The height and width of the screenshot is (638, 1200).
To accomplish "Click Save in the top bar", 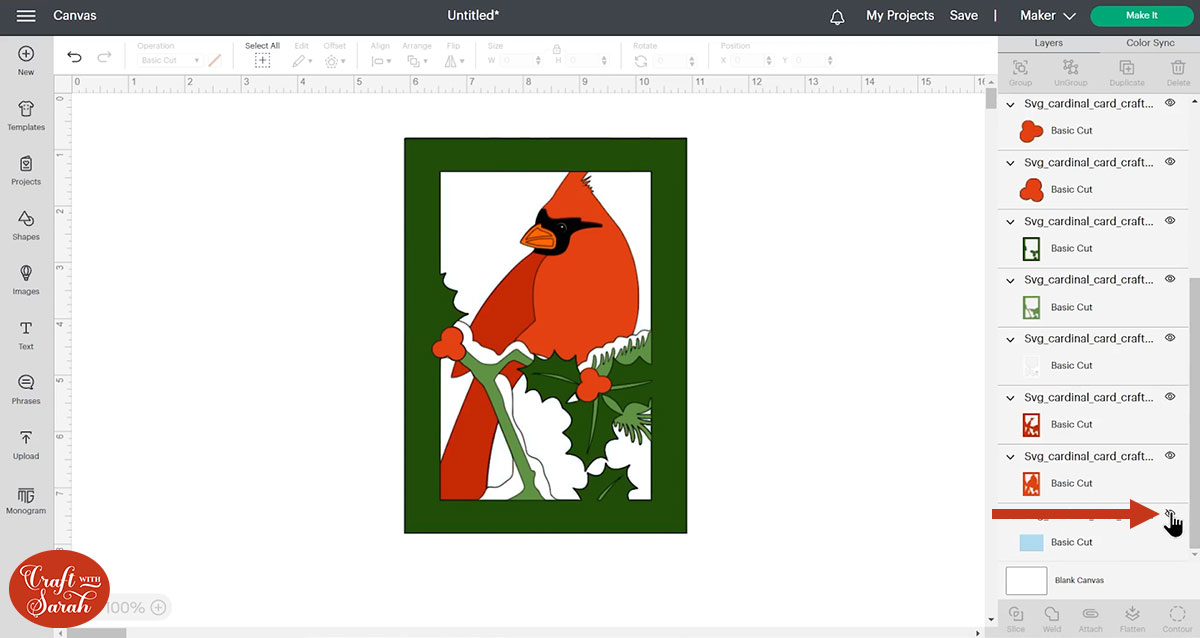I will coord(963,16).
